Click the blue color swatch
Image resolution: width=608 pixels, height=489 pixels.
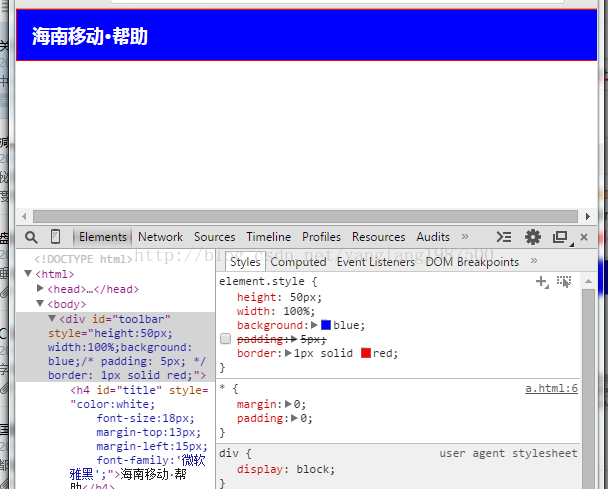pos(326,325)
